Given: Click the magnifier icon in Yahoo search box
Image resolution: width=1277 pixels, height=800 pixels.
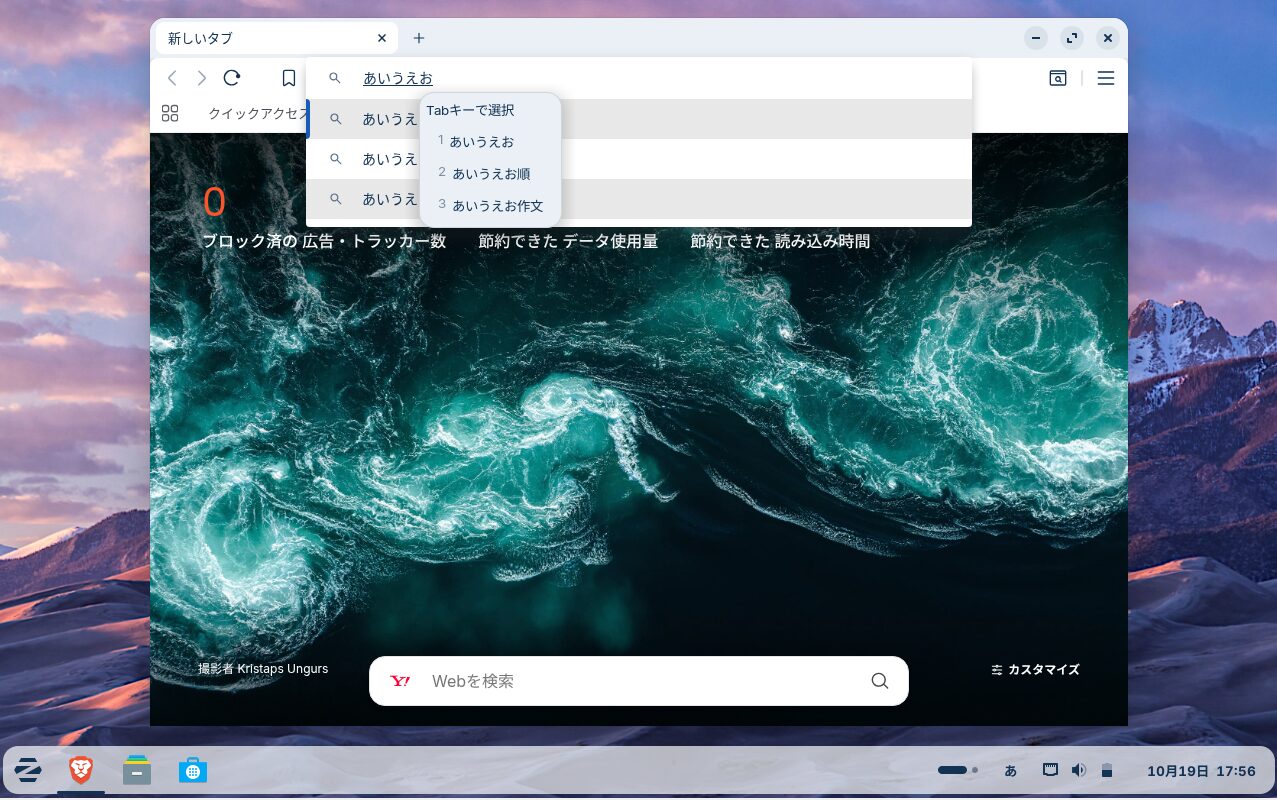Looking at the screenshot, I should point(879,681).
